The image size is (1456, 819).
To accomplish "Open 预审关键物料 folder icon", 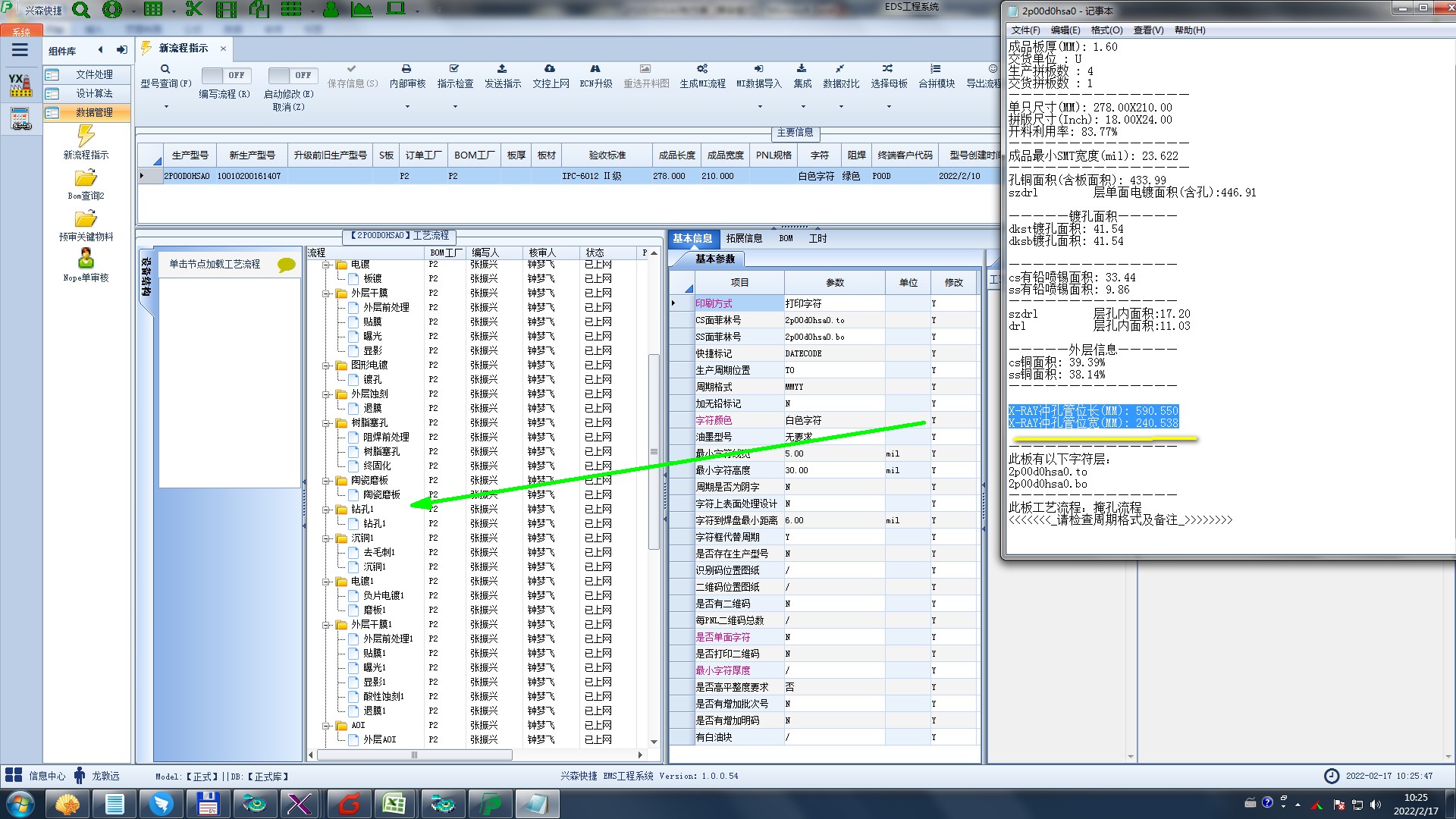I will click(86, 225).
